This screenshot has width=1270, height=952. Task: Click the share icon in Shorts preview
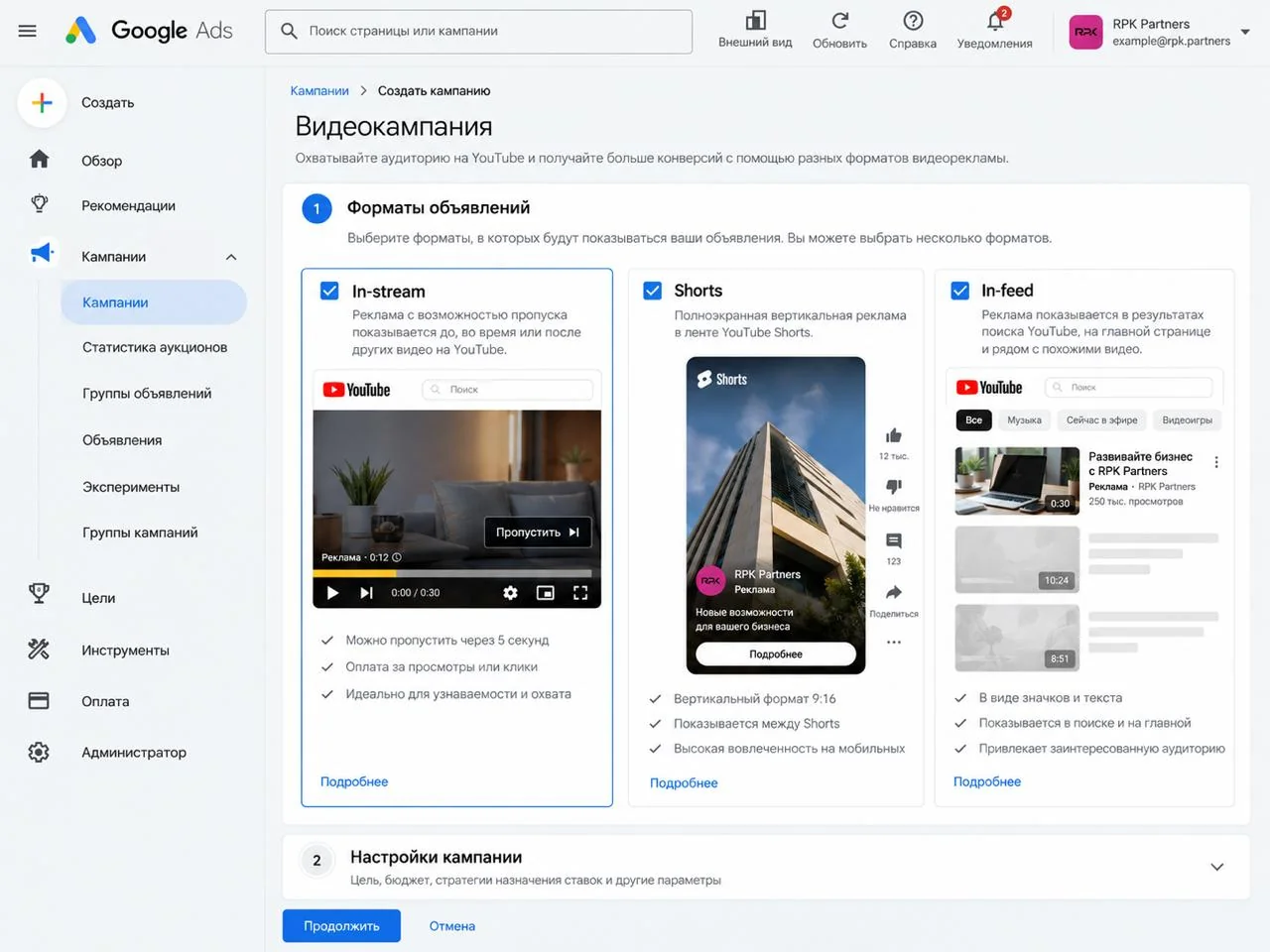click(x=894, y=592)
